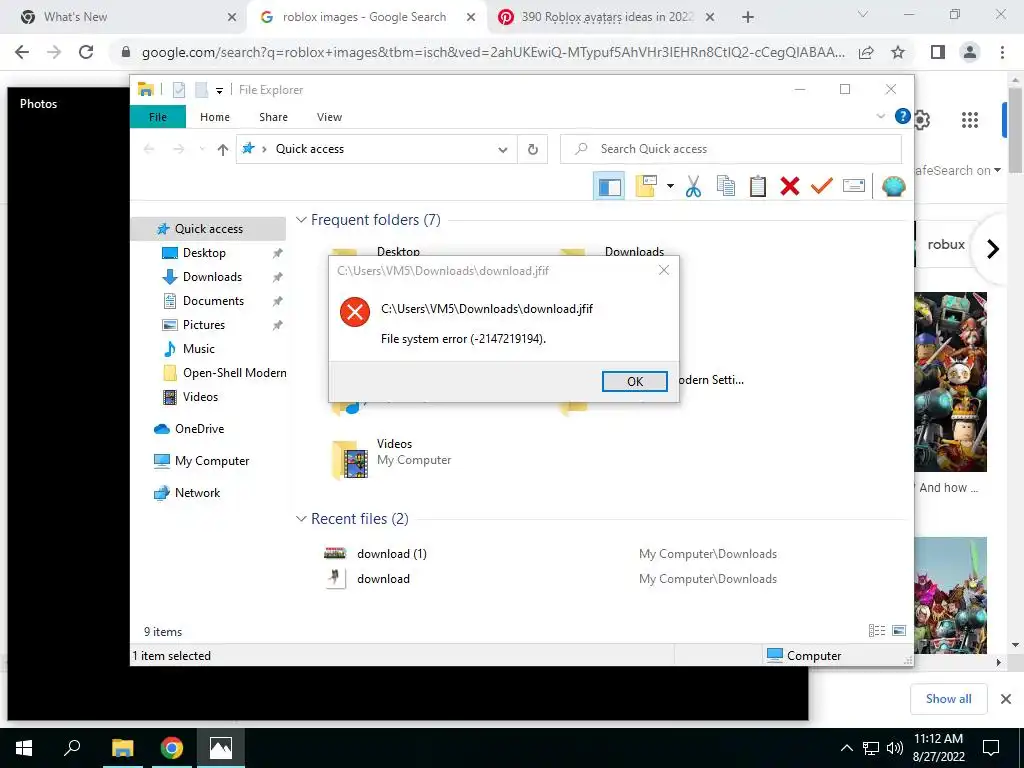The width and height of the screenshot is (1024, 768).
Task: Open the File tab in File Explorer
Action: pos(157,117)
